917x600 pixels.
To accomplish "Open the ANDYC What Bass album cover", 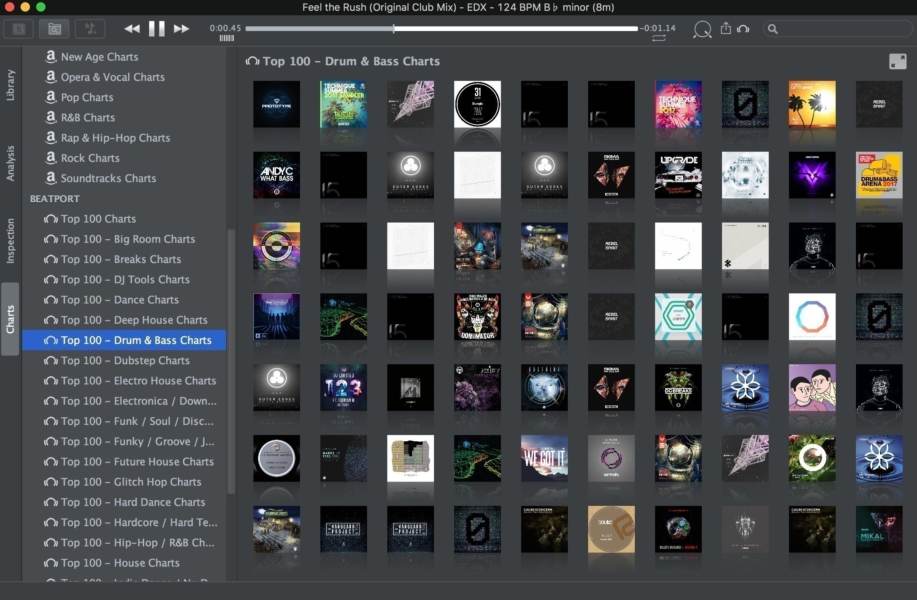I will pyautogui.click(x=277, y=175).
